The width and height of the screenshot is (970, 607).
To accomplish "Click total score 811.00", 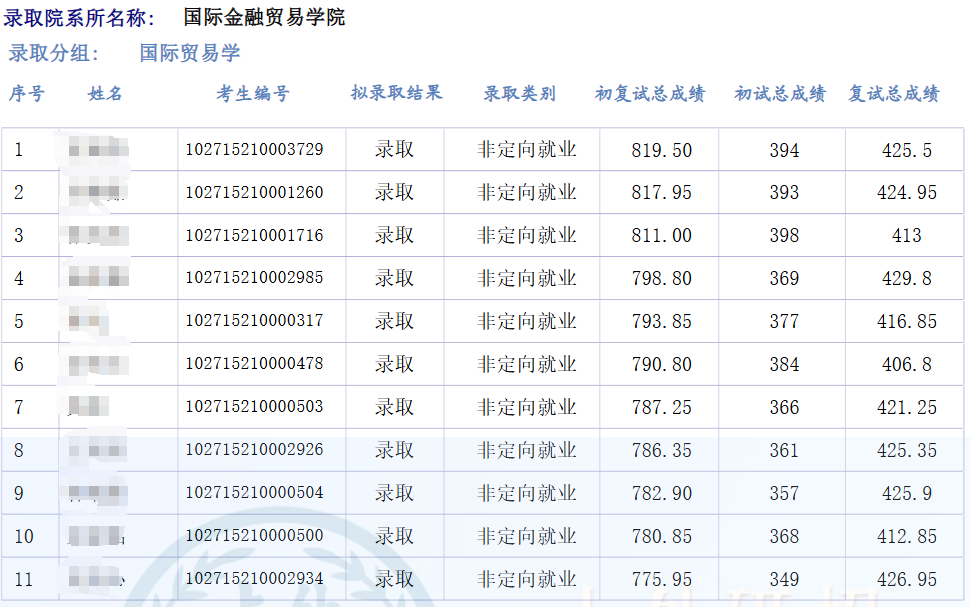I will [x=661, y=236].
